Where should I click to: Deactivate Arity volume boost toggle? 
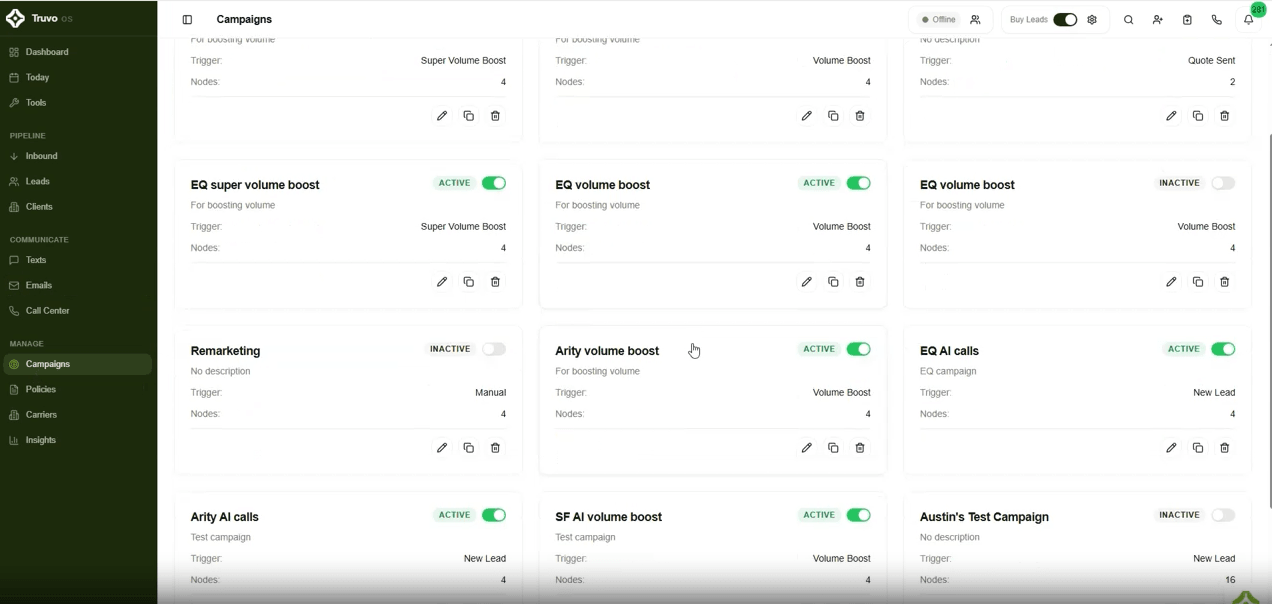(x=859, y=349)
